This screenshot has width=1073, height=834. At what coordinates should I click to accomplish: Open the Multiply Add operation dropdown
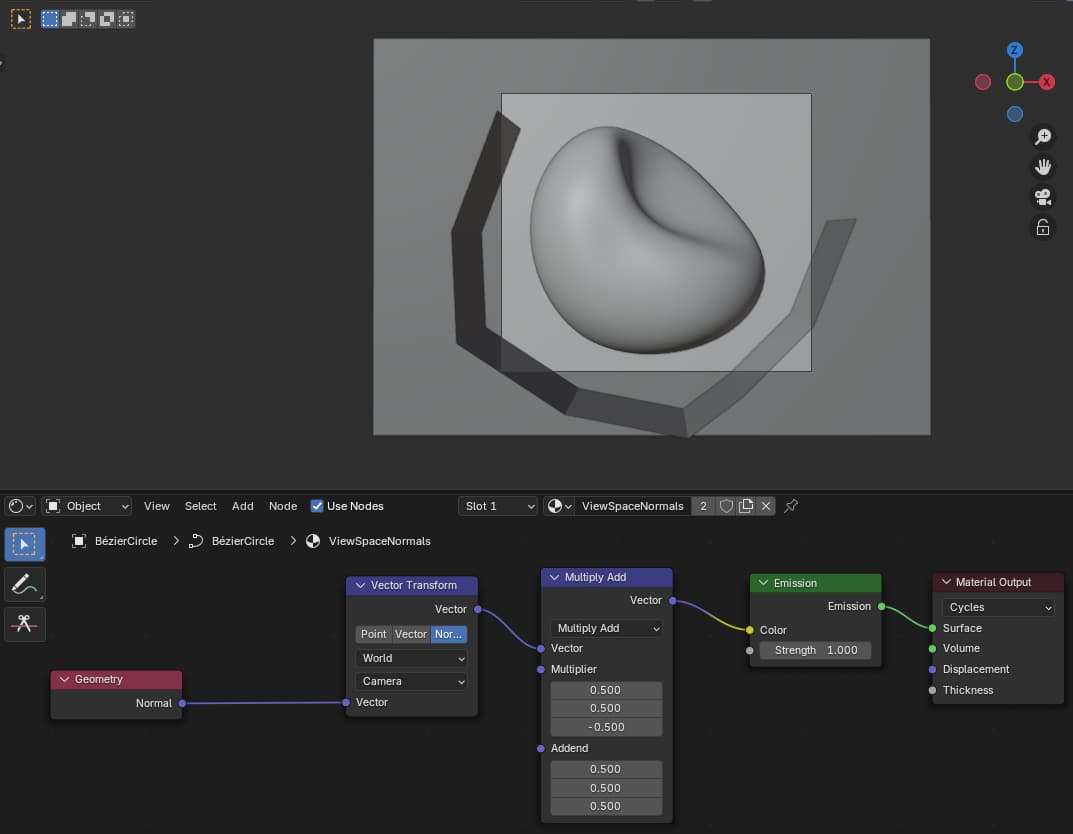point(605,627)
